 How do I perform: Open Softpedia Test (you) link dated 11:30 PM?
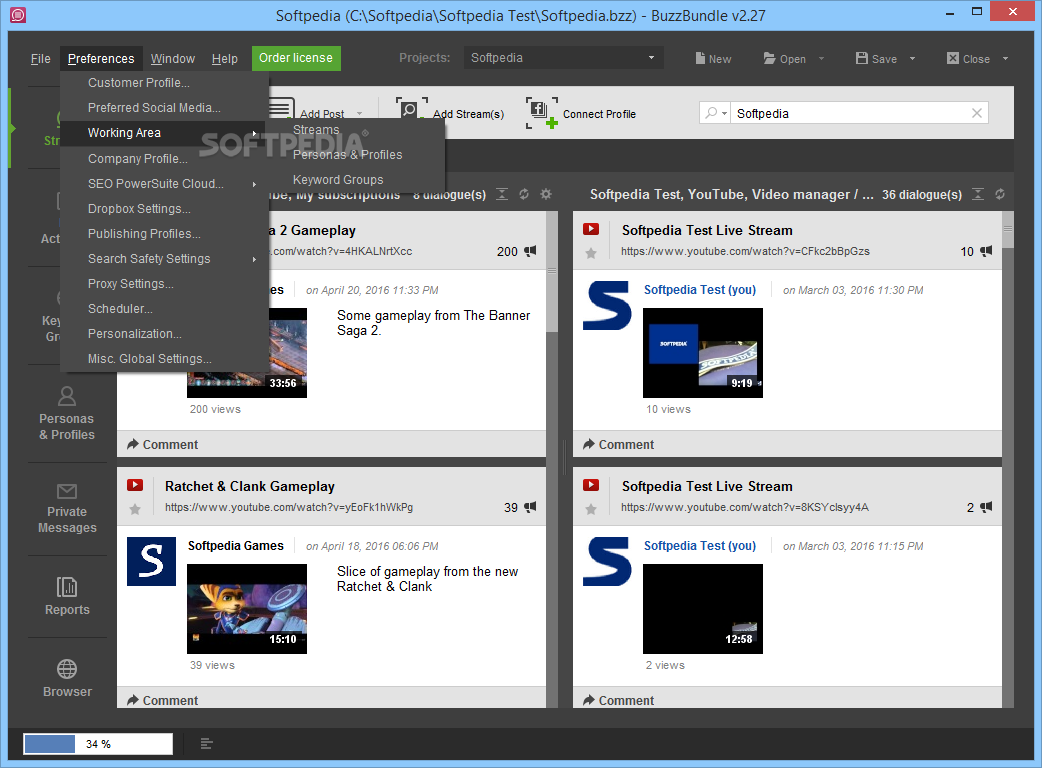pyautogui.click(x=700, y=290)
